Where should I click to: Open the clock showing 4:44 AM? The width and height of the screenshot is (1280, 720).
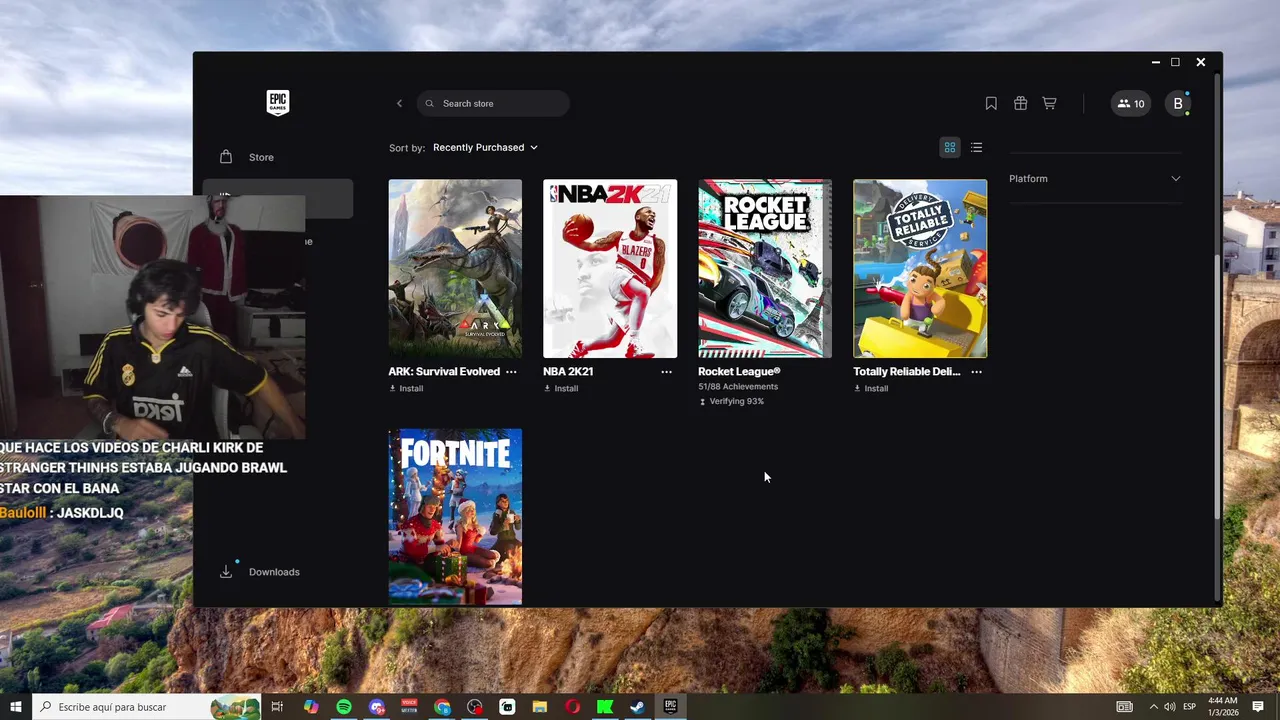(1223, 707)
